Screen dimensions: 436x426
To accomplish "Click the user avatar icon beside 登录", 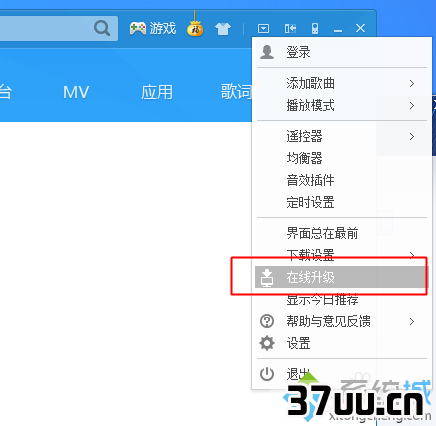I will pyautogui.click(x=267, y=52).
